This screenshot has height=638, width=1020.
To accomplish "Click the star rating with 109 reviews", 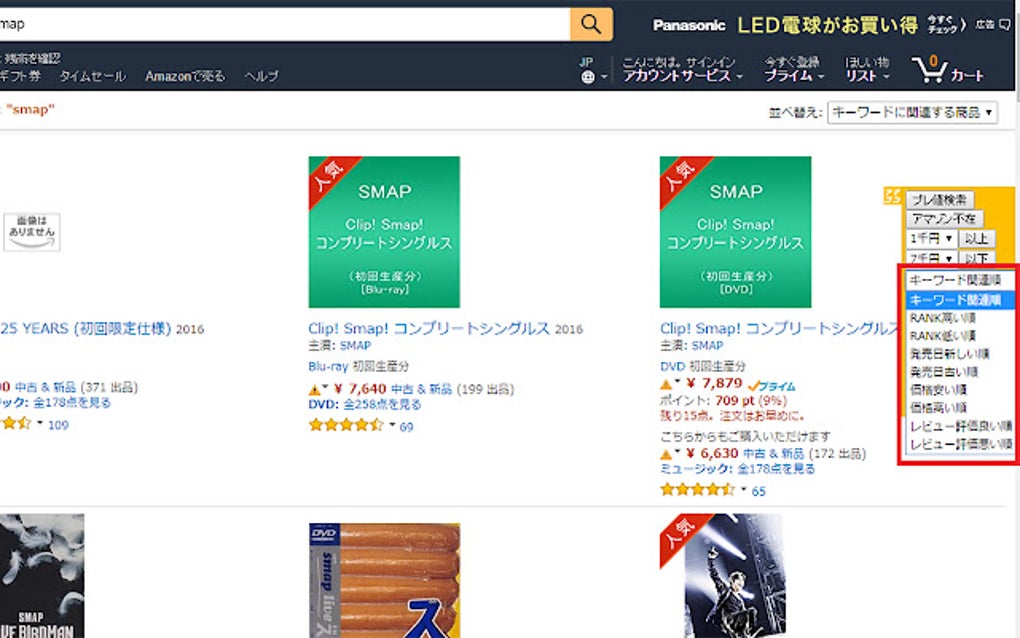I will click(x=16, y=423).
